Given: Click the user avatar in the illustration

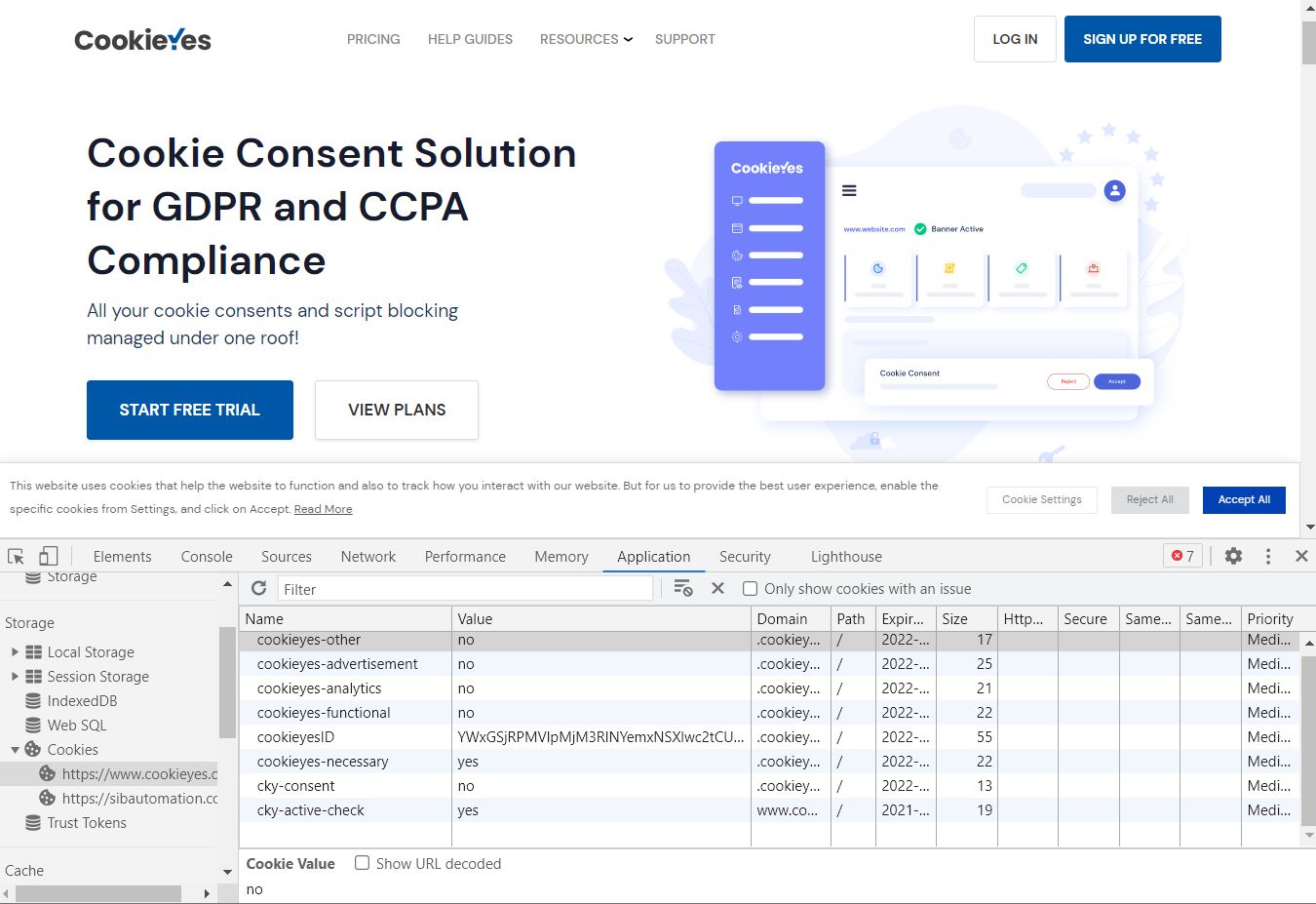Looking at the screenshot, I should pos(1114,191).
